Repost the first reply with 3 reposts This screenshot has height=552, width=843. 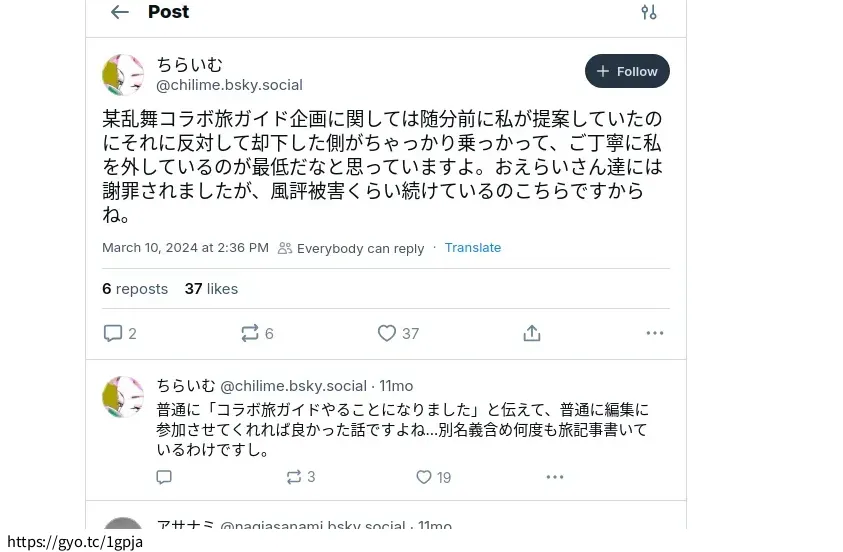point(294,477)
